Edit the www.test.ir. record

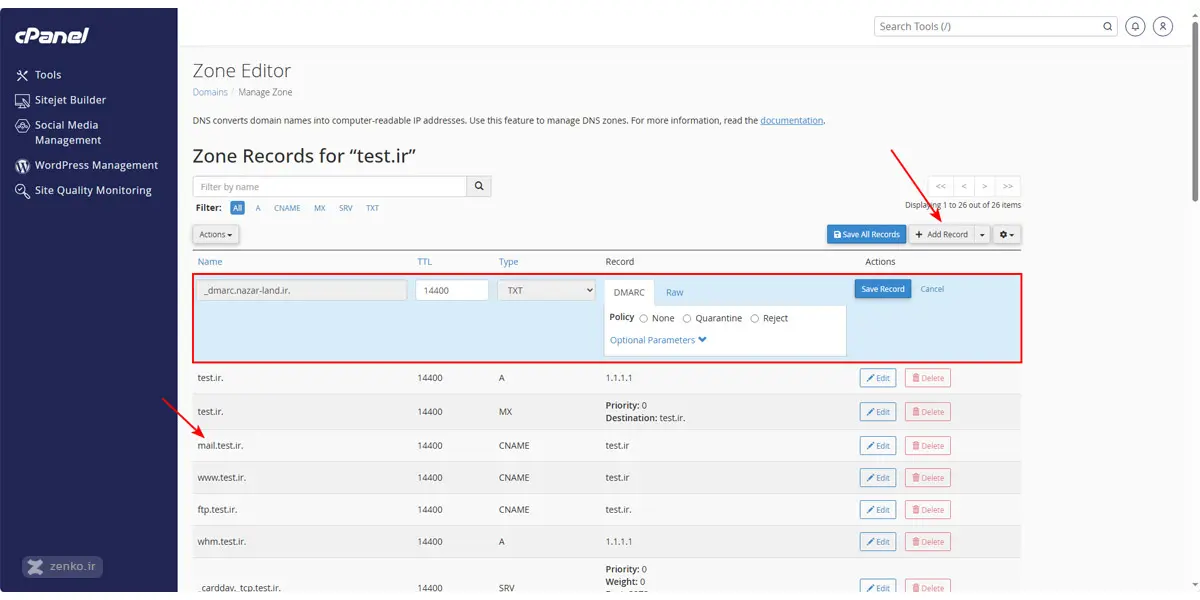pyautogui.click(x=878, y=478)
